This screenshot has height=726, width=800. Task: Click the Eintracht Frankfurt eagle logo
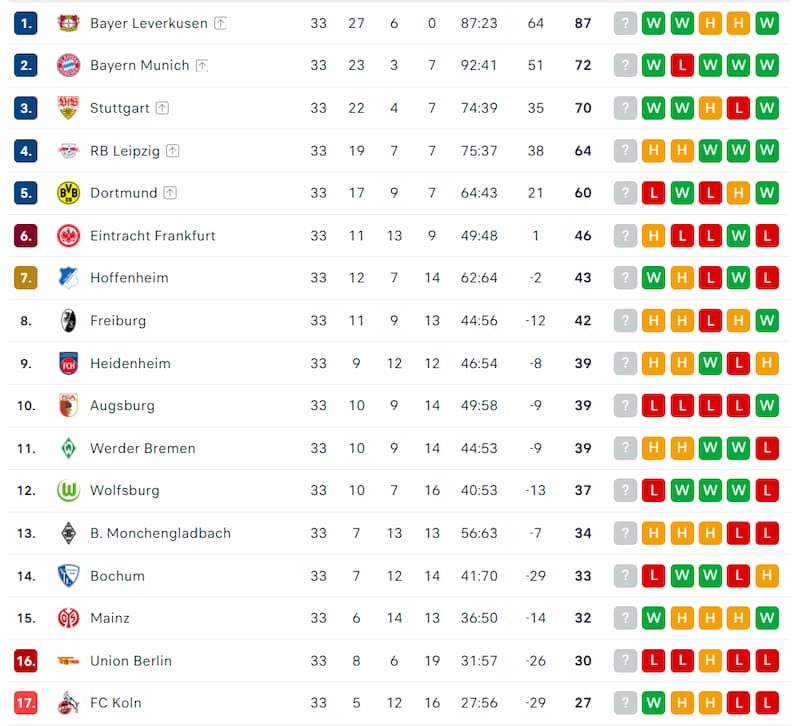click(68, 236)
